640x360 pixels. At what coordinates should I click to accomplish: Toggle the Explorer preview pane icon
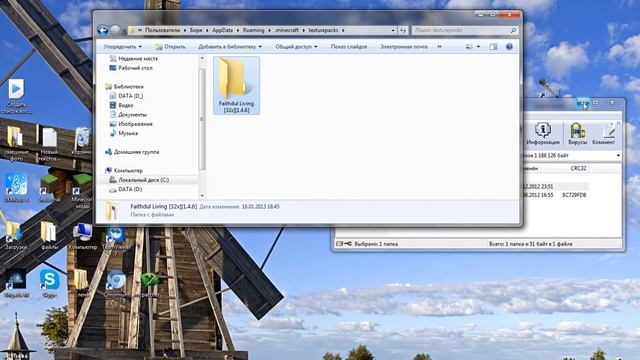click(493, 47)
